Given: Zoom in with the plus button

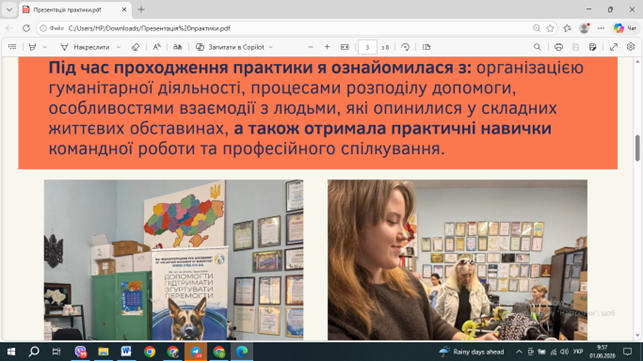Looking at the screenshot, I should tap(327, 47).
